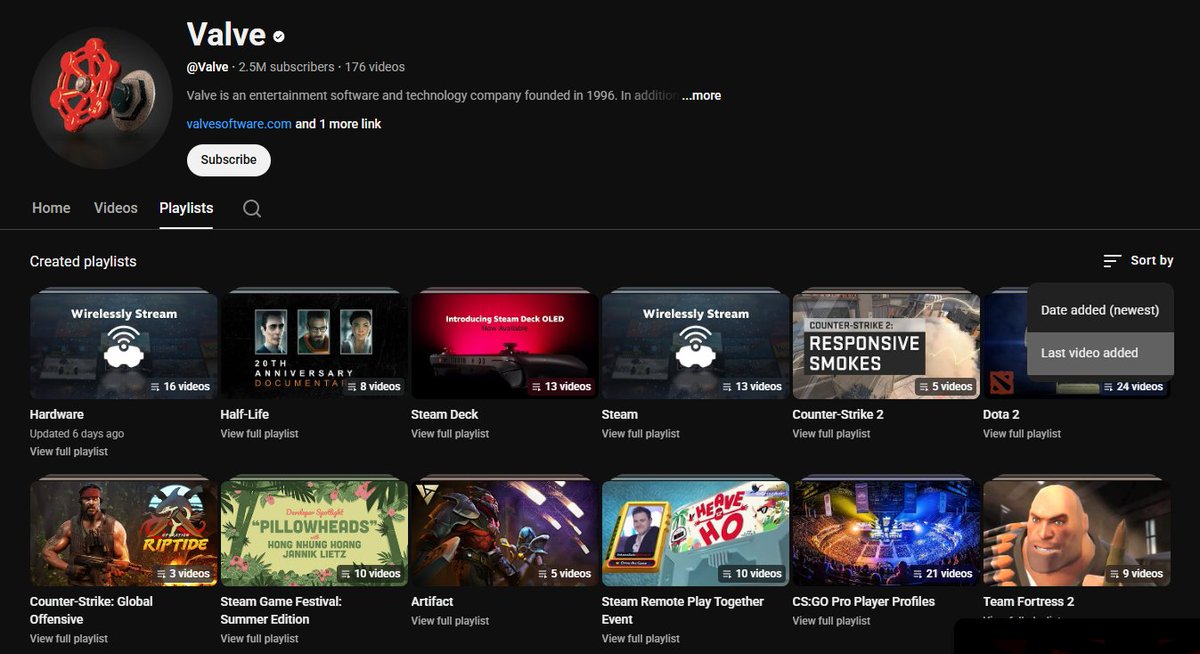Click the Steam Deck playlist title
Screen dimensions: 1200x654
pyautogui.click(x=445, y=414)
